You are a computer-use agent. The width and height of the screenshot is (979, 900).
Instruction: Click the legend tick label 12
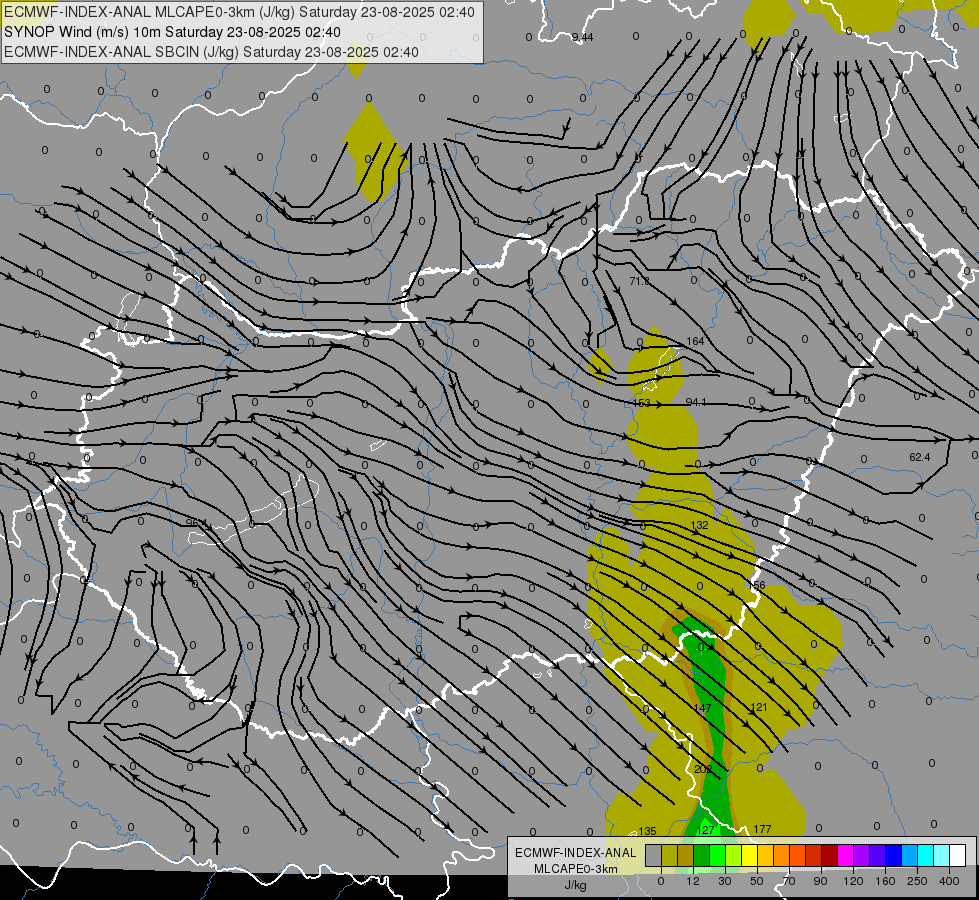693,881
